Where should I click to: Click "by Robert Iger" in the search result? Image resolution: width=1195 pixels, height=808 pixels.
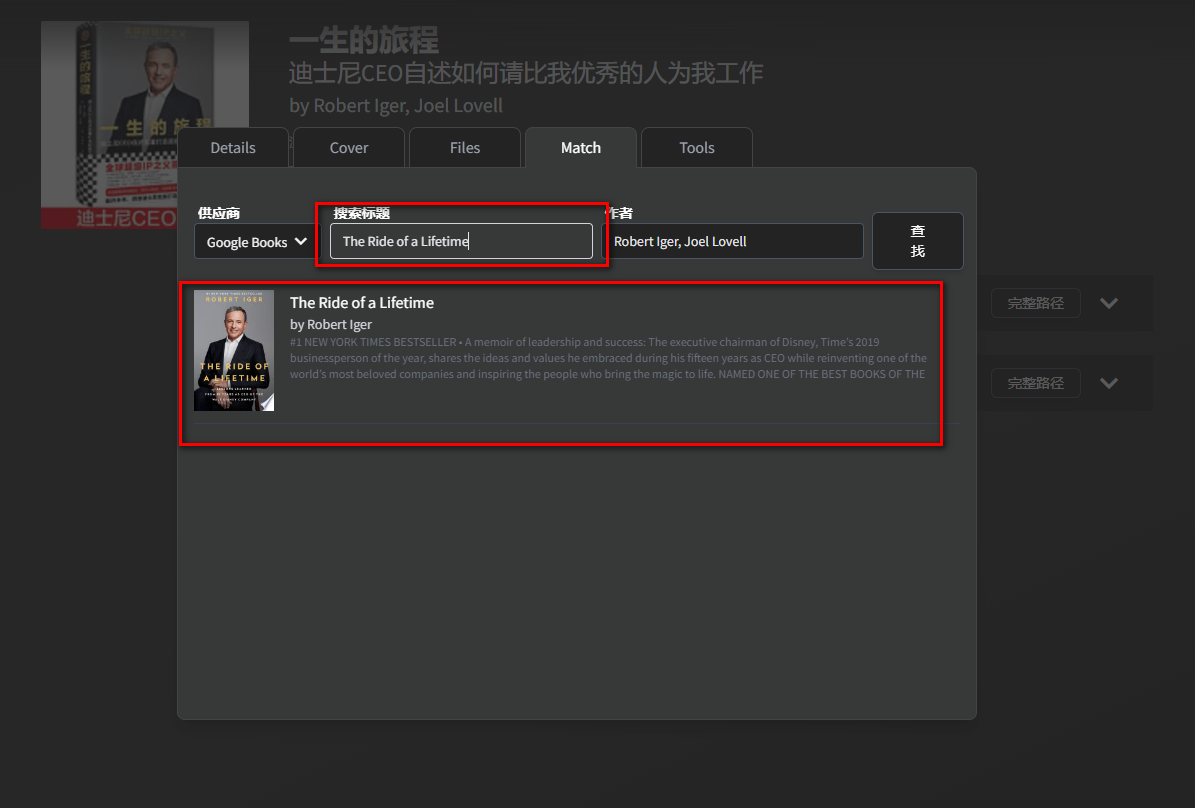click(x=331, y=325)
